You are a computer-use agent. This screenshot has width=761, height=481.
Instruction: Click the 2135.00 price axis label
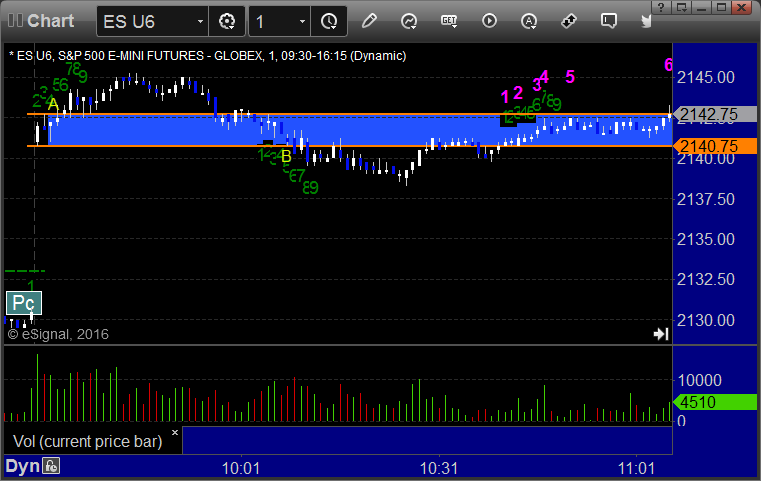click(x=706, y=239)
